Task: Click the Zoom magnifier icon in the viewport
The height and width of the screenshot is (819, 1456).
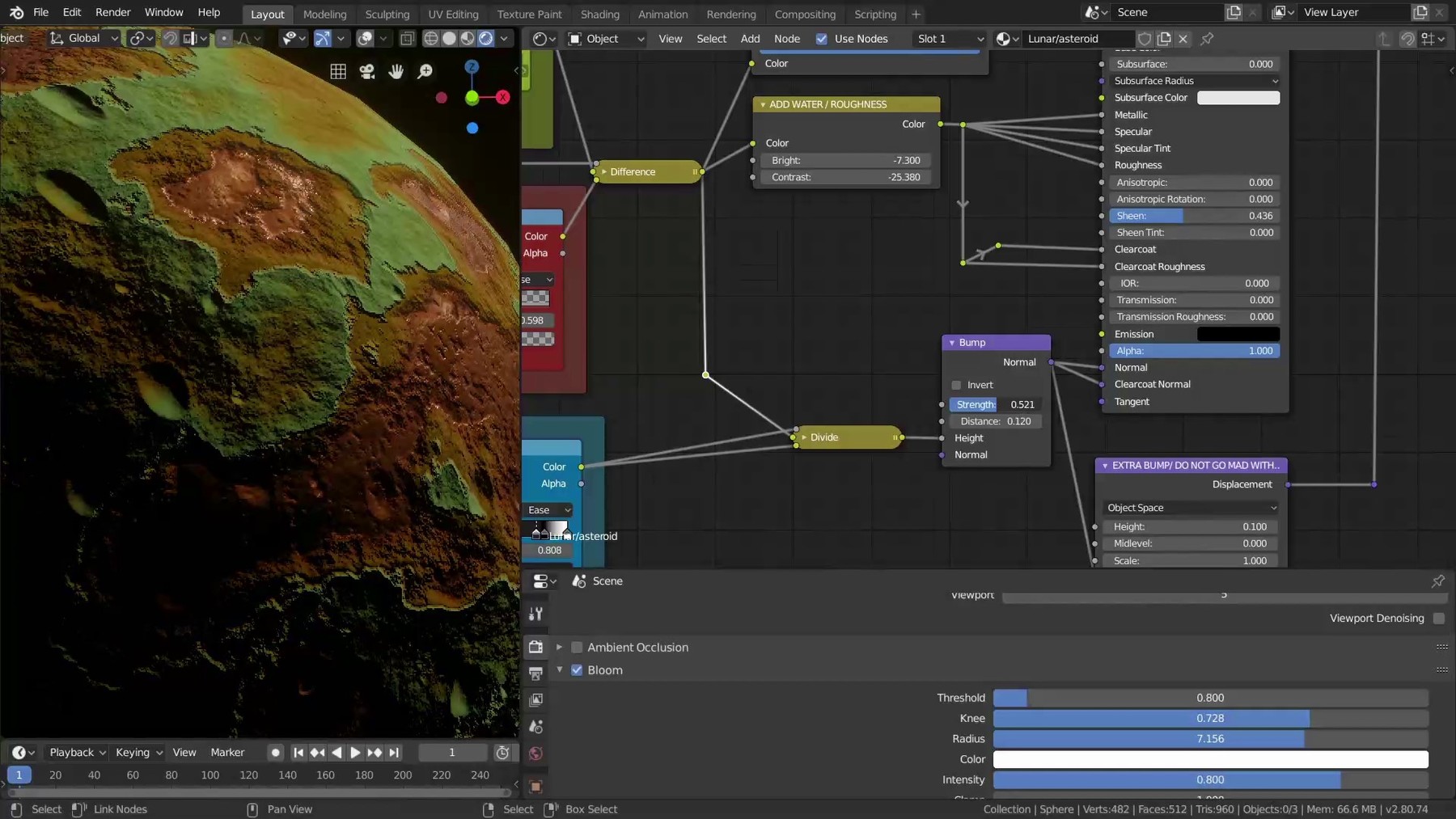Action: pos(425,71)
